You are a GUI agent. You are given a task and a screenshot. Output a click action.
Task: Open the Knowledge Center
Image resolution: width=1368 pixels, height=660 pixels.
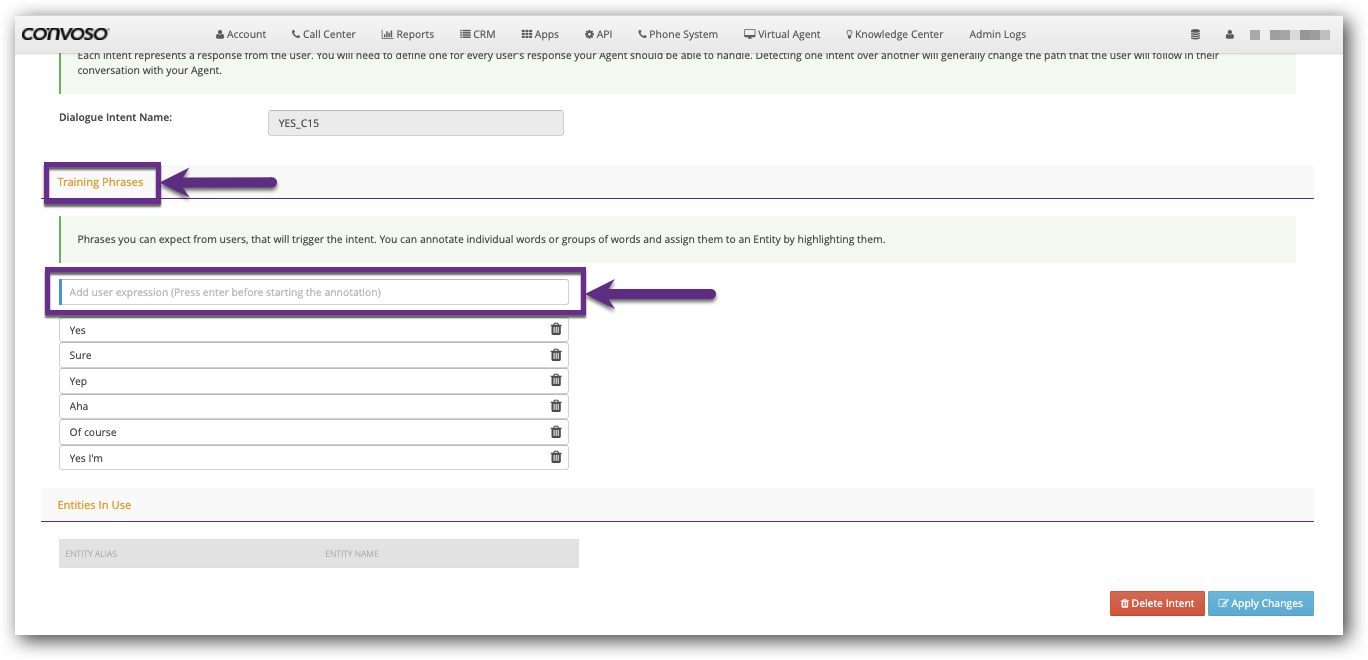click(x=894, y=34)
